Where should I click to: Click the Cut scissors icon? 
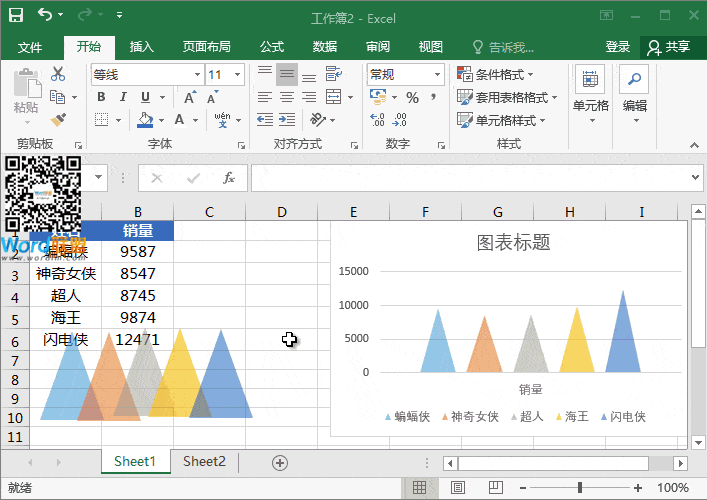pos(58,74)
